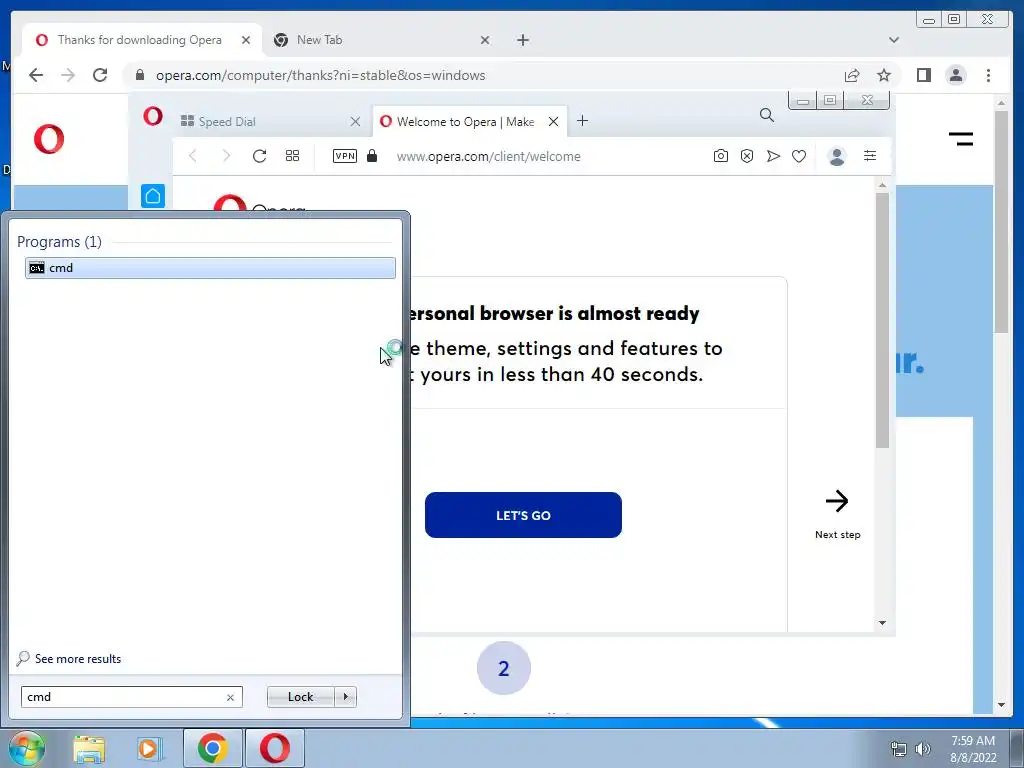This screenshot has height=768, width=1024.
Task: Open Opera's Easy Setup sliders icon
Action: click(x=870, y=155)
